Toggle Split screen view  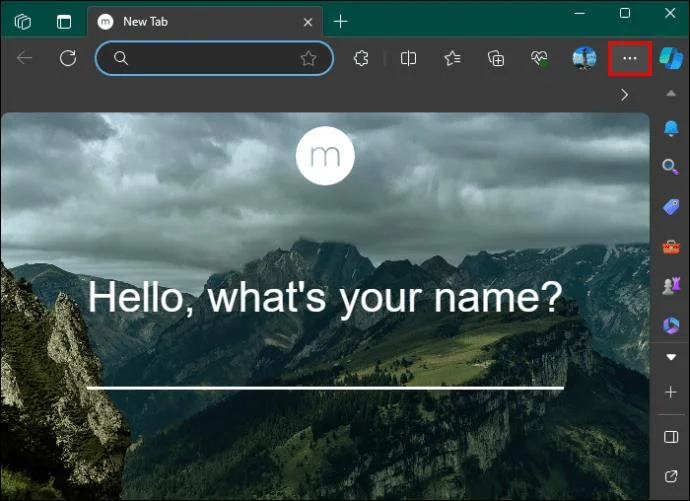[408, 58]
